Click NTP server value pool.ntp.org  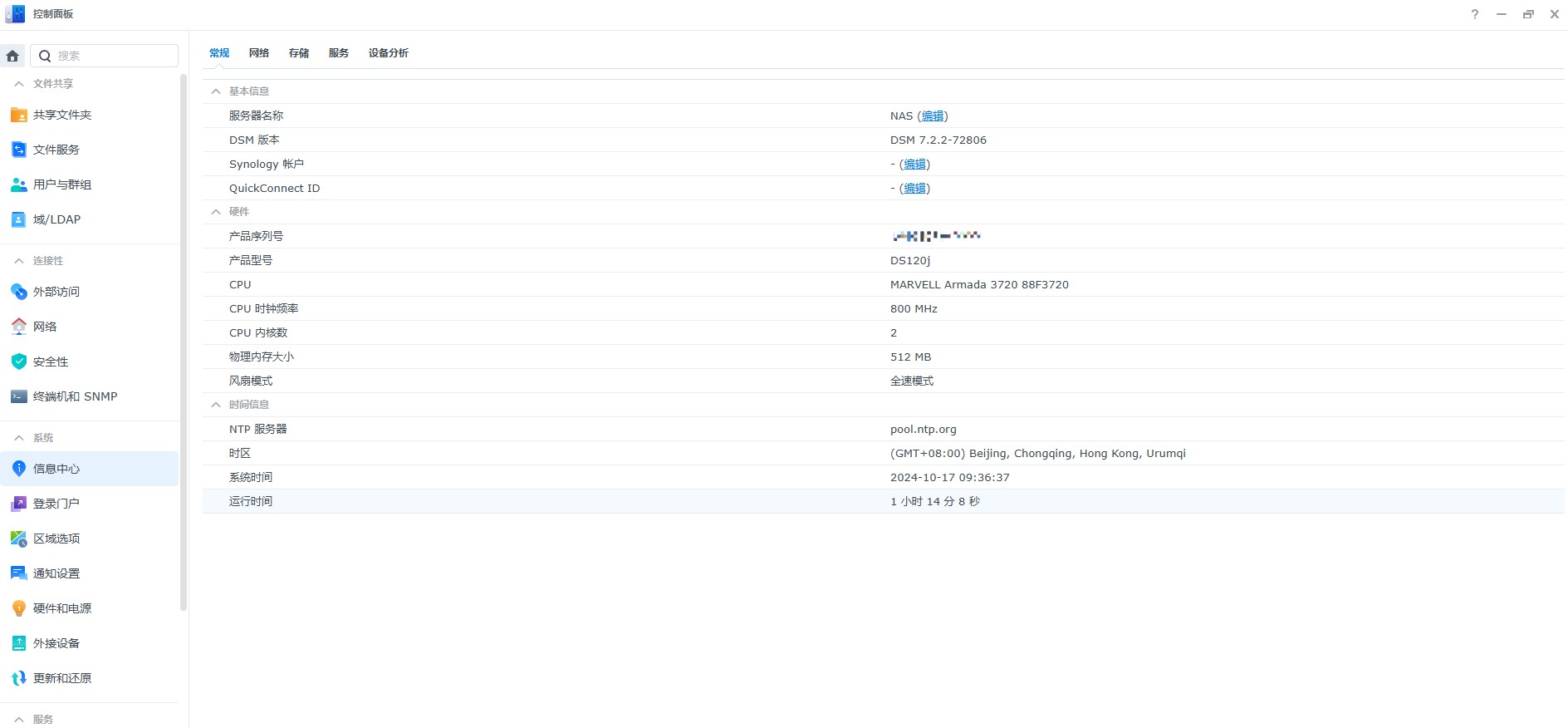(x=924, y=429)
